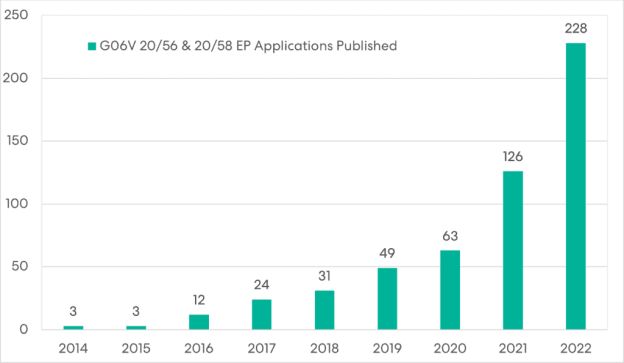Click the data label 228
Viewport: 624px width, 363px height.
[576, 28]
